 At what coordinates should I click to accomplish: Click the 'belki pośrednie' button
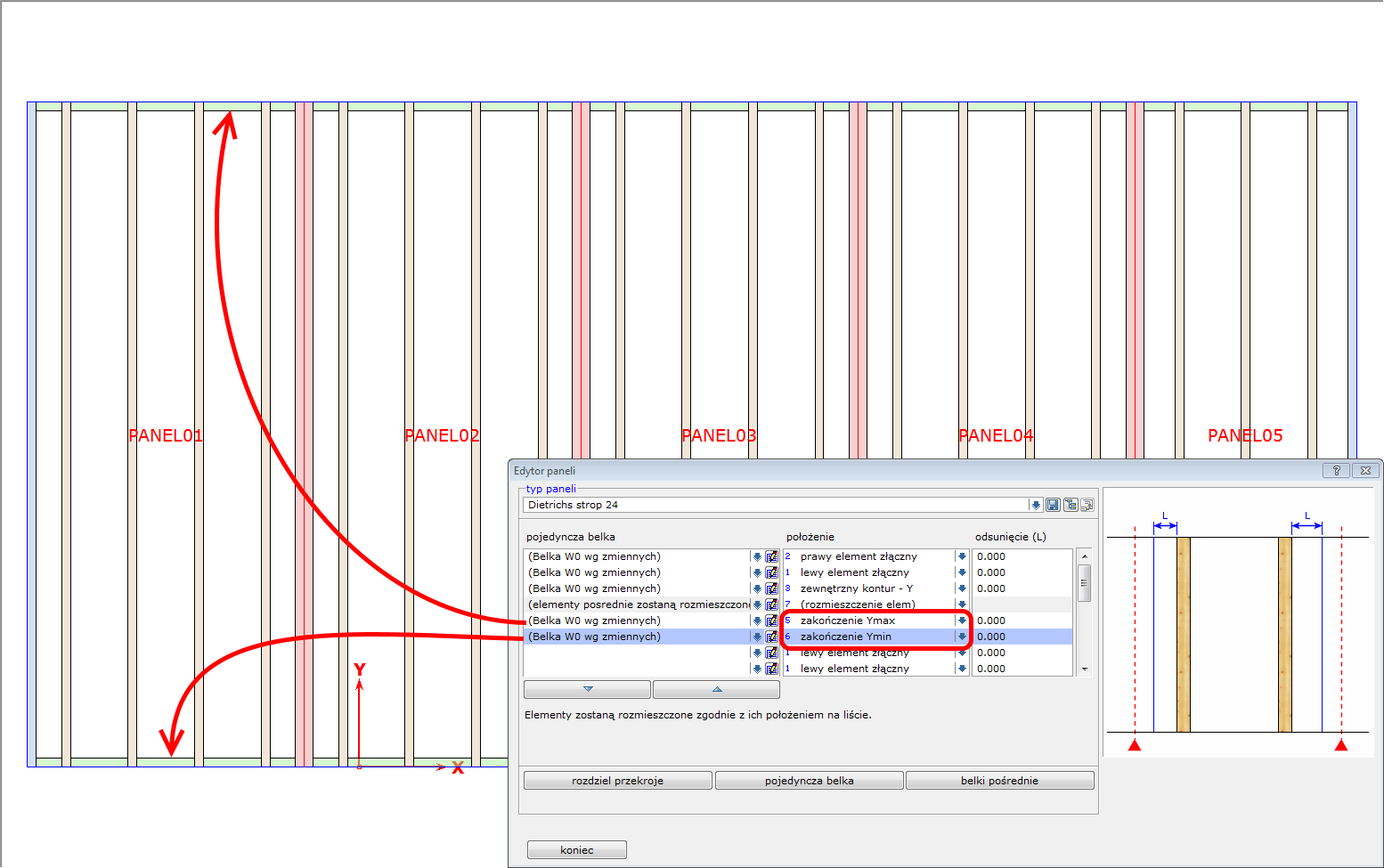coord(999,781)
